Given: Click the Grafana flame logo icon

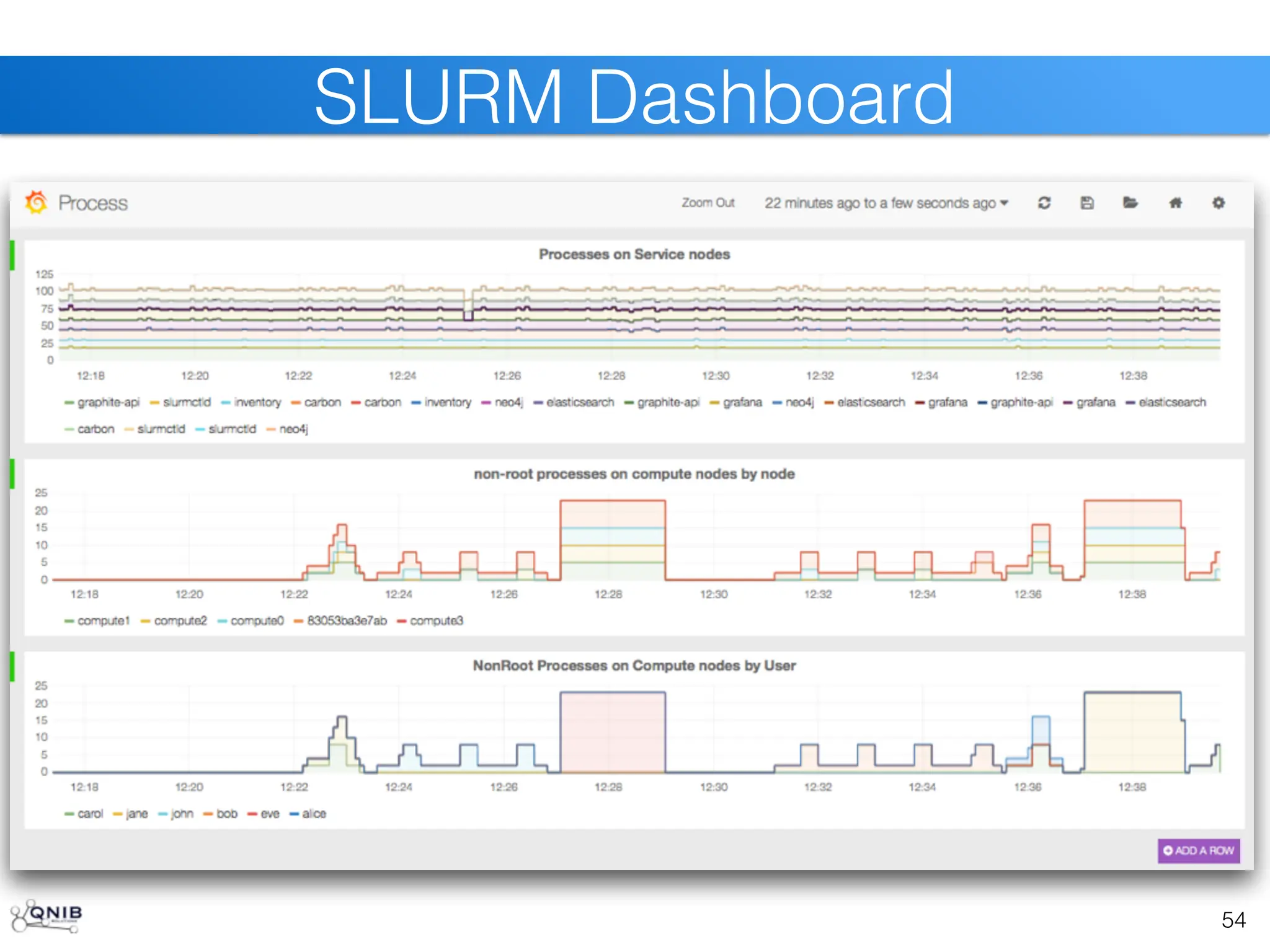Looking at the screenshot, I should click(36, 203).
